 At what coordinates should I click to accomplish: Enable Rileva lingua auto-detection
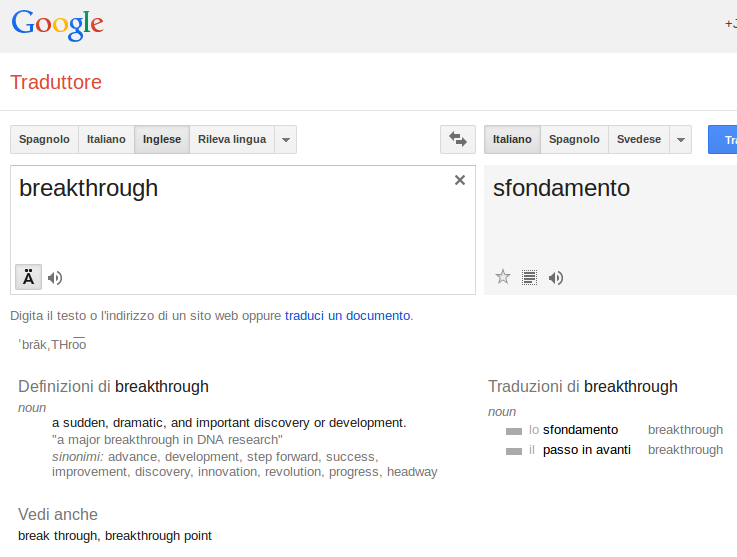tap(232, 140)
